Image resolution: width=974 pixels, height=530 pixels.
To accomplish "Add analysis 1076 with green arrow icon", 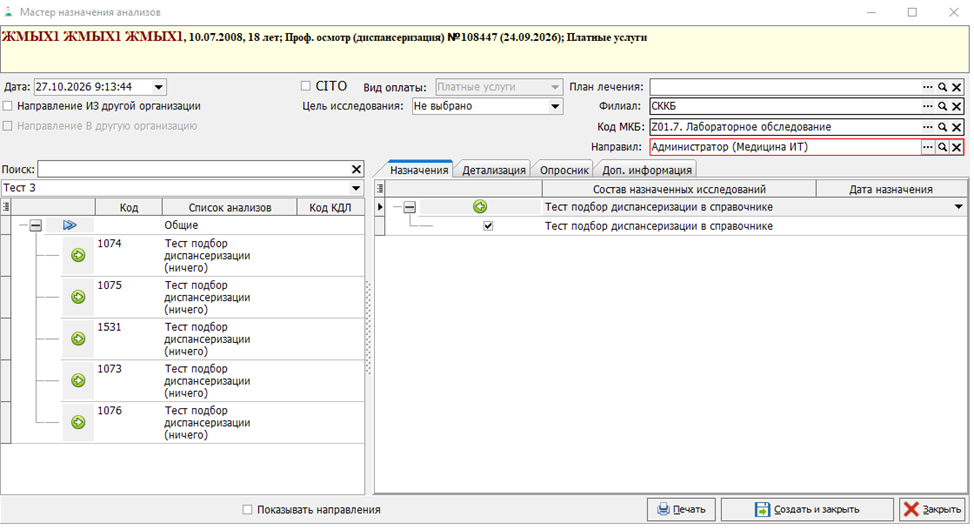I will [78, 423].
